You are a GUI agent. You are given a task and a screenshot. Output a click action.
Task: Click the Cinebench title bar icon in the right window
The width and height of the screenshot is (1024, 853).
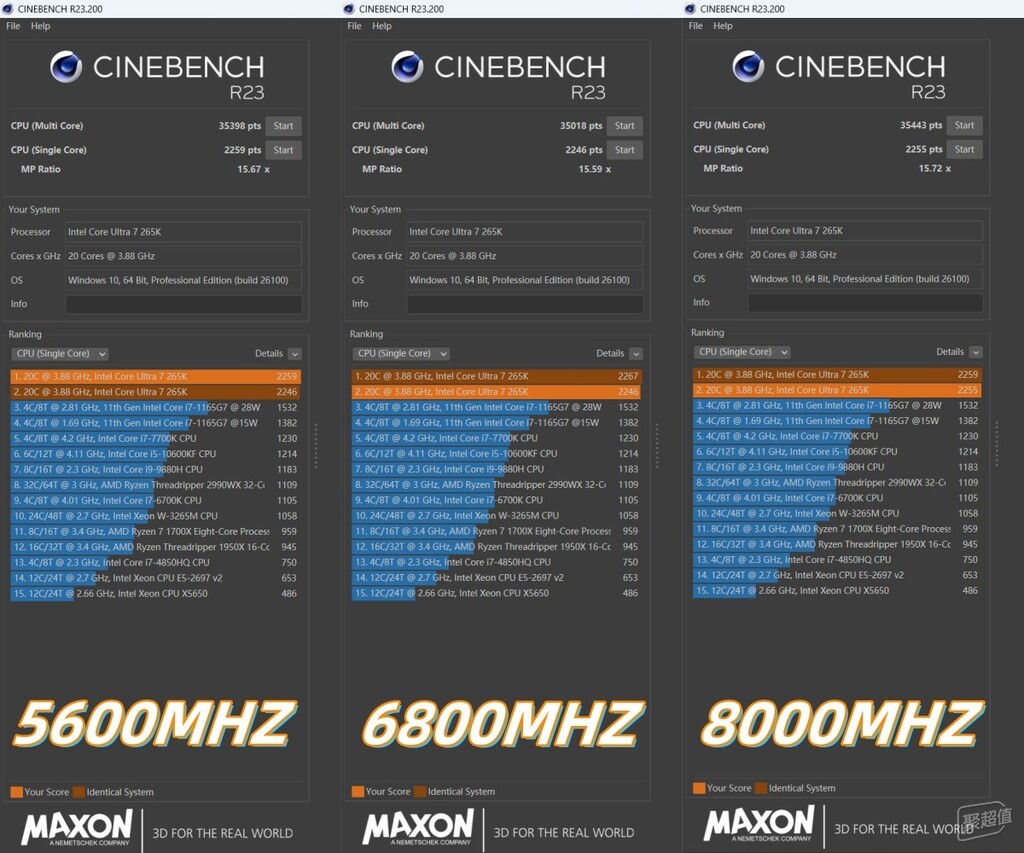click(x=690, y=8)
